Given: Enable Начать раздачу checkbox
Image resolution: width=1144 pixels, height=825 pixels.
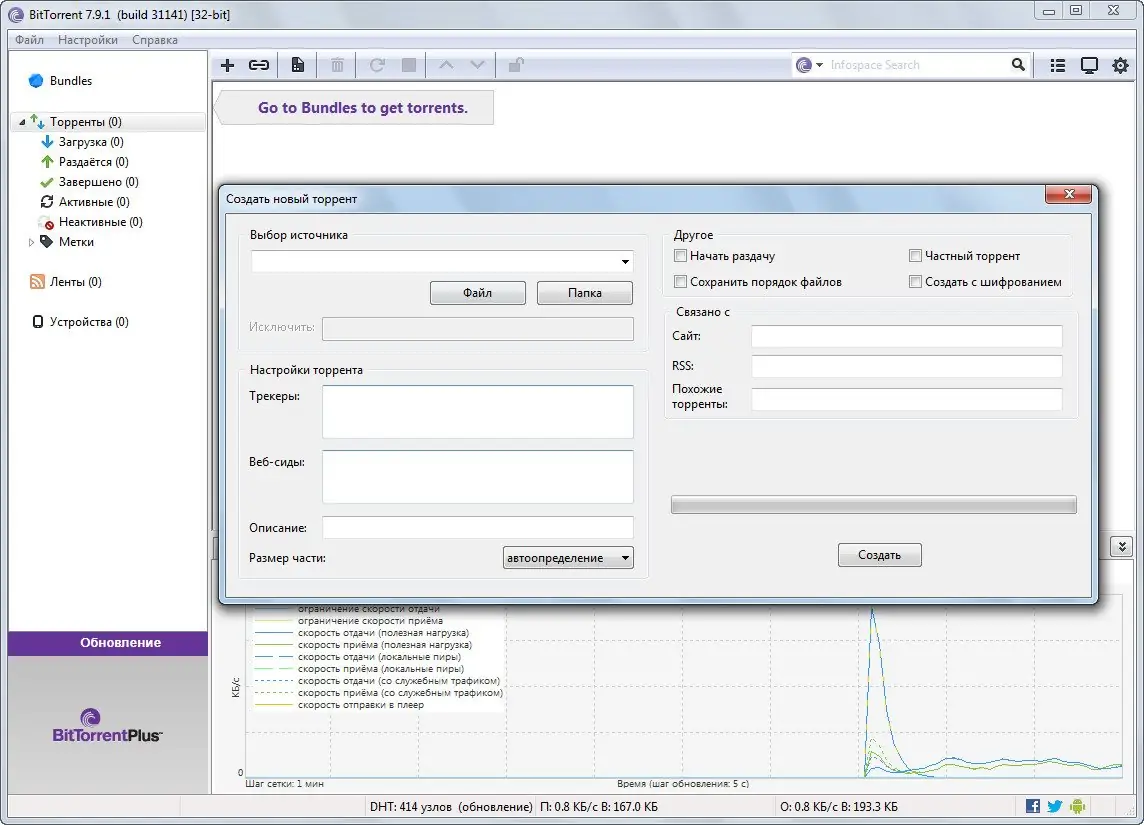Looking at the screenshot, I should [681, 256].
